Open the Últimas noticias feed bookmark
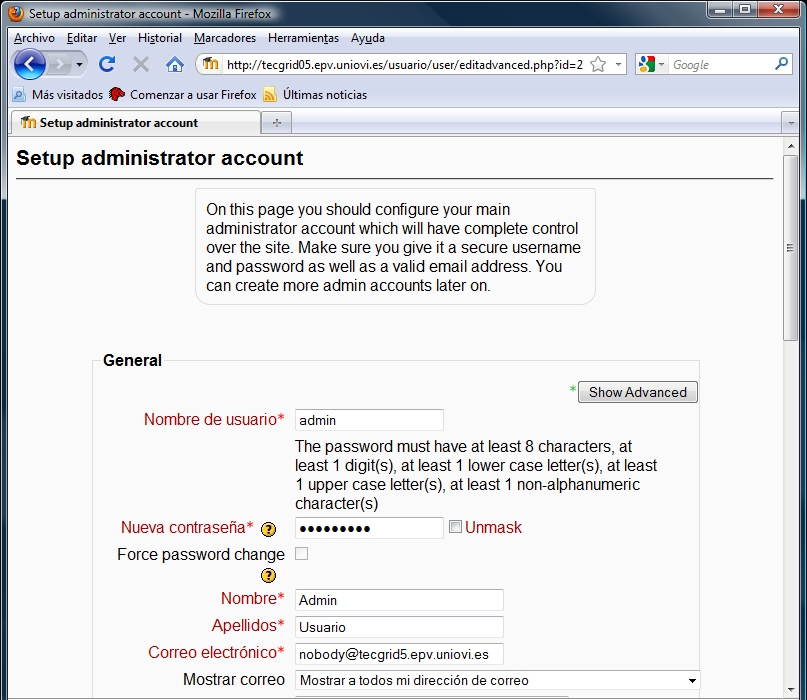Image resolution: width=807 pixels, height=700 pixels. [315, 95]
